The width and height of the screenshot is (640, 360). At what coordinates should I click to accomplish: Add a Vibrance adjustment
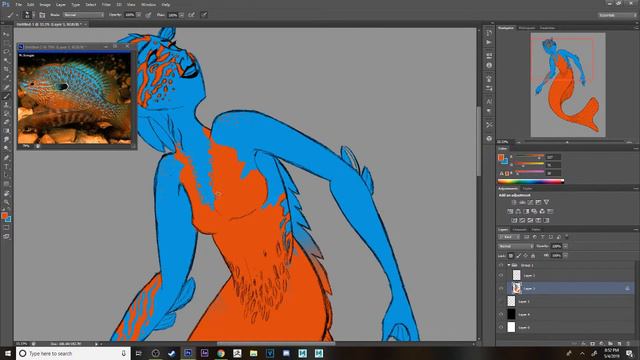coord(547,202)
